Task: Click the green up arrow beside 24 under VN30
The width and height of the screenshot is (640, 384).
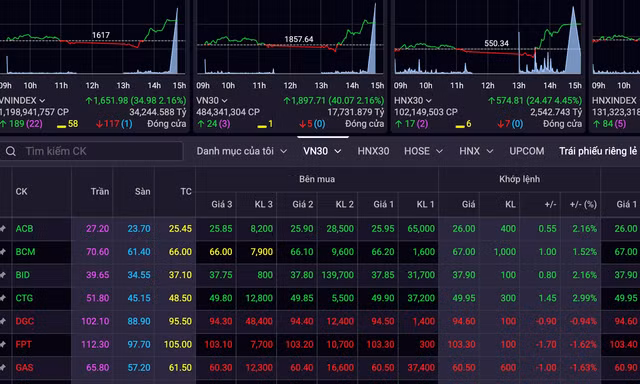Action: (200, 124)
